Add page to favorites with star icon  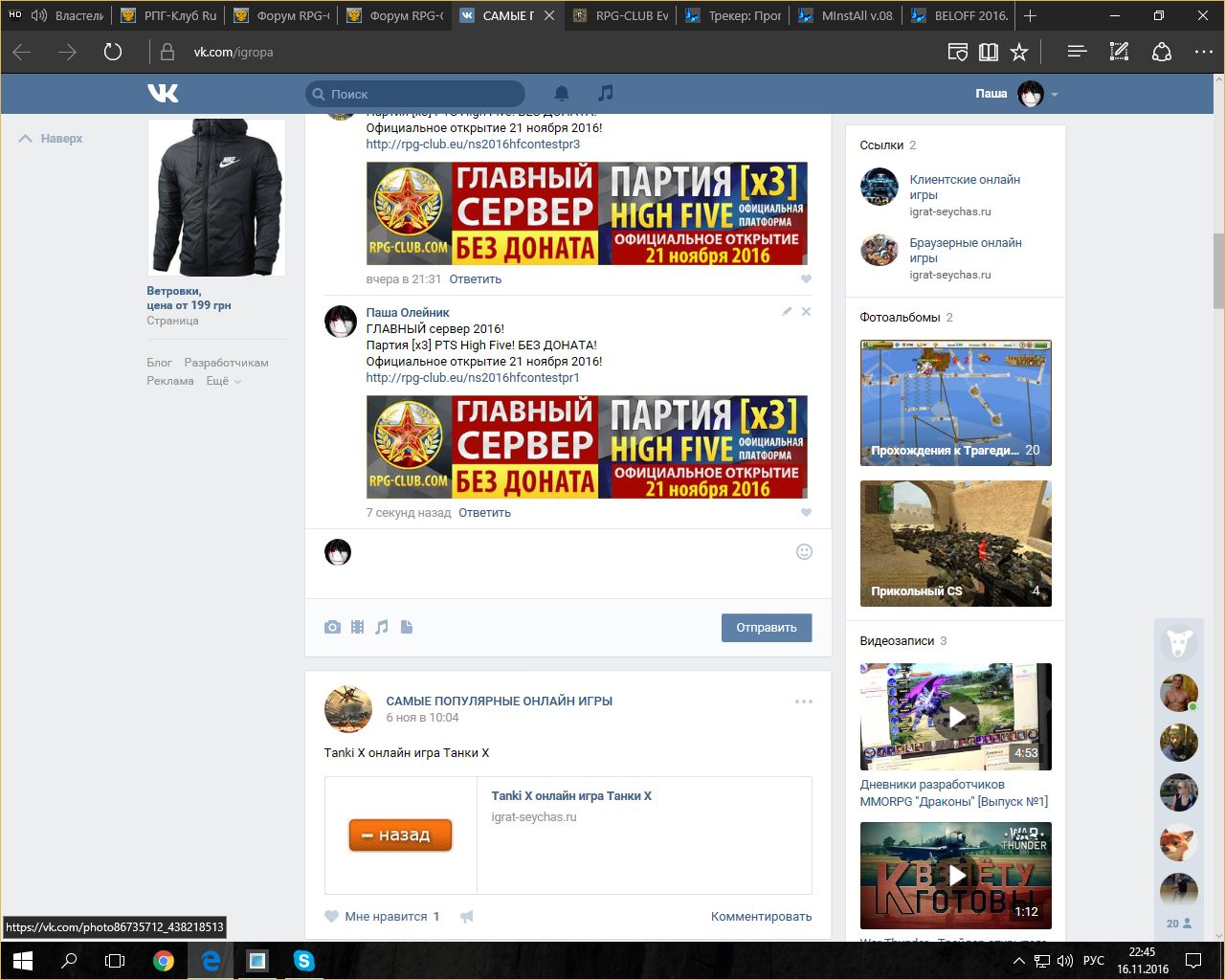pos(1019,52)
